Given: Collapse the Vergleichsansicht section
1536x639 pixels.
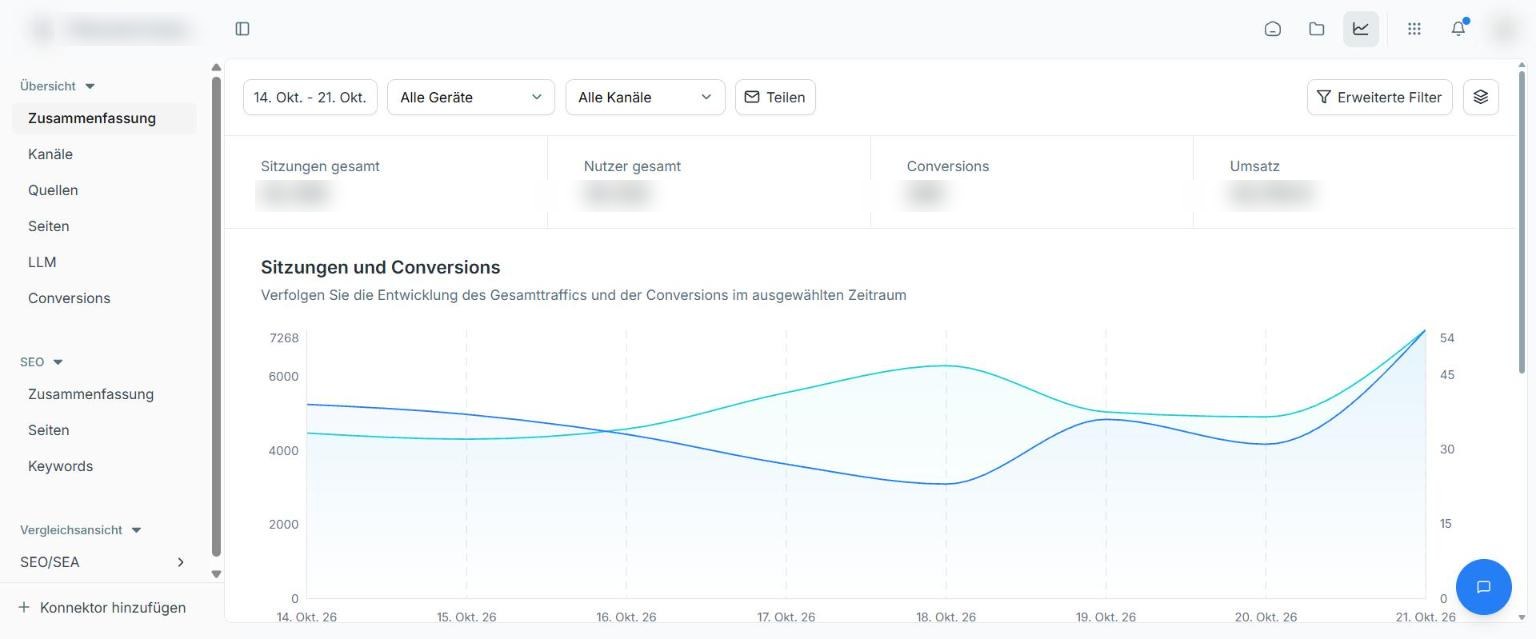Looking at the screenshot, I should (x=81, y=530).
